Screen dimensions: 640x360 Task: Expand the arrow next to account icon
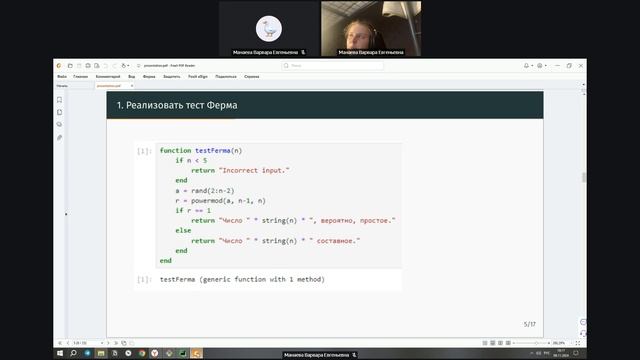click(546, 66)
